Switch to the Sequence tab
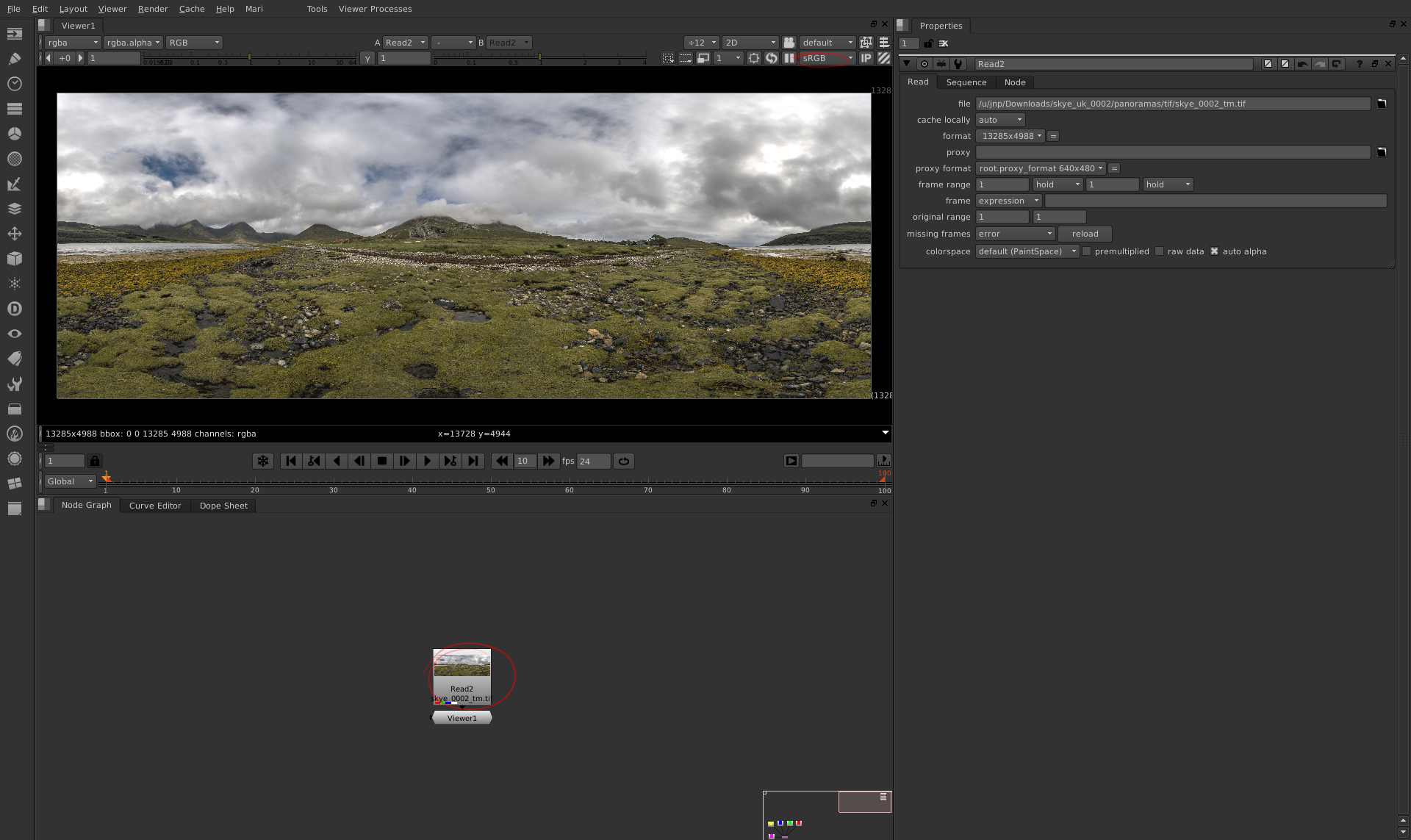 click(x=966, y=82)
